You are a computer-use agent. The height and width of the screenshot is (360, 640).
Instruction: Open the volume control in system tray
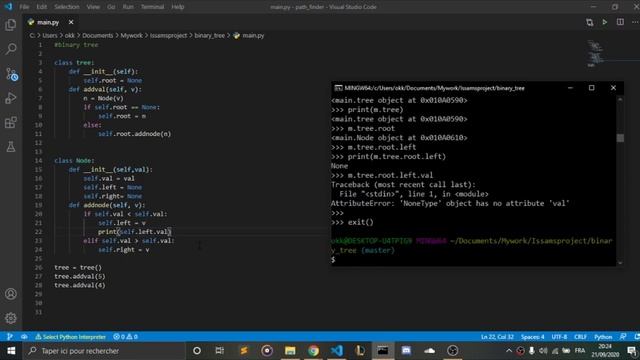click(543, 351)
